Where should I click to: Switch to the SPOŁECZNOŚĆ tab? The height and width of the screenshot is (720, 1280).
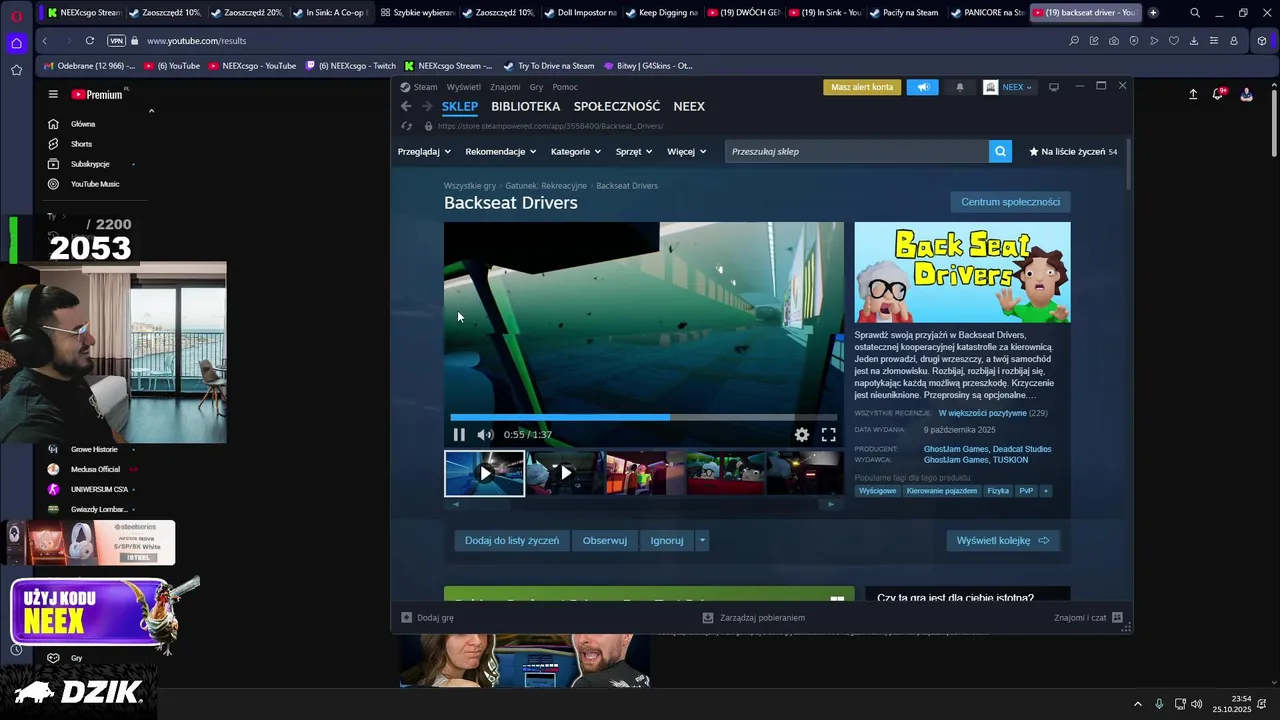(617, 106)
